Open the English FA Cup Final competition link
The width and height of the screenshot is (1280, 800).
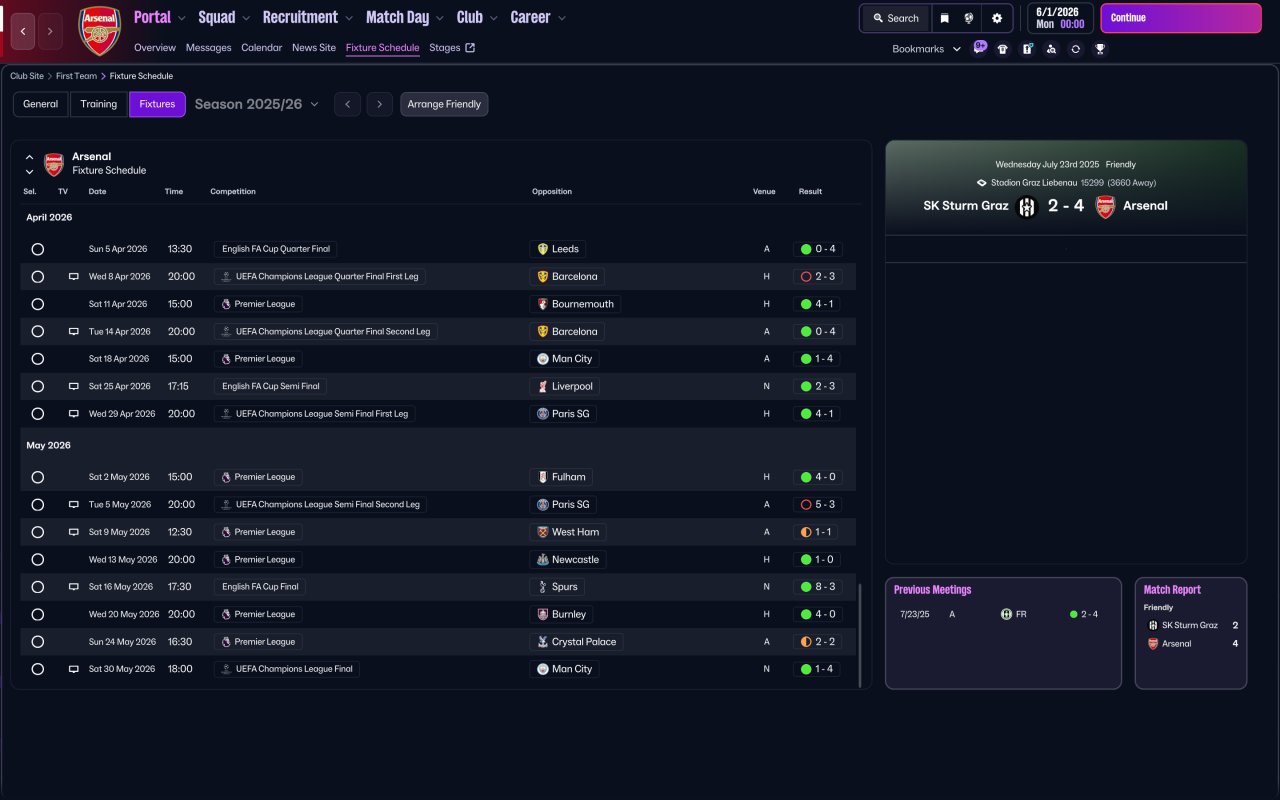coord(260,587)
